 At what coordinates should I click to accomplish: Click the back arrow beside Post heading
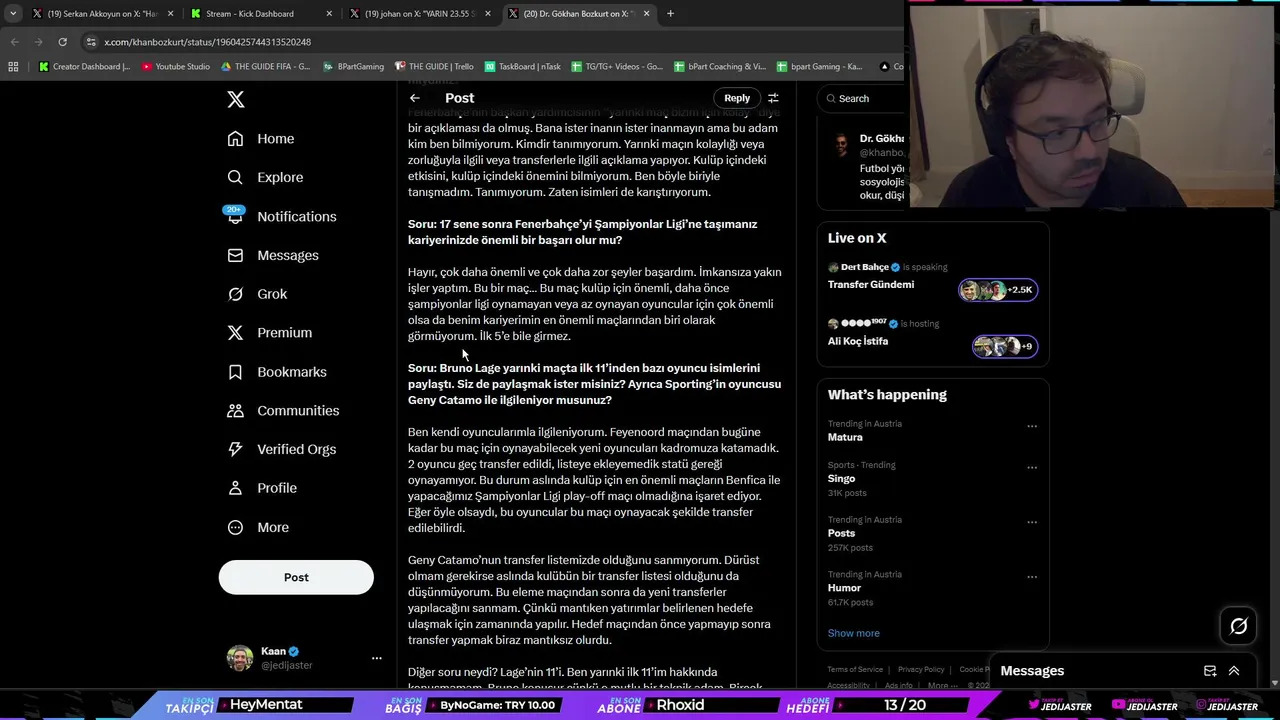[x=415, y=98]
